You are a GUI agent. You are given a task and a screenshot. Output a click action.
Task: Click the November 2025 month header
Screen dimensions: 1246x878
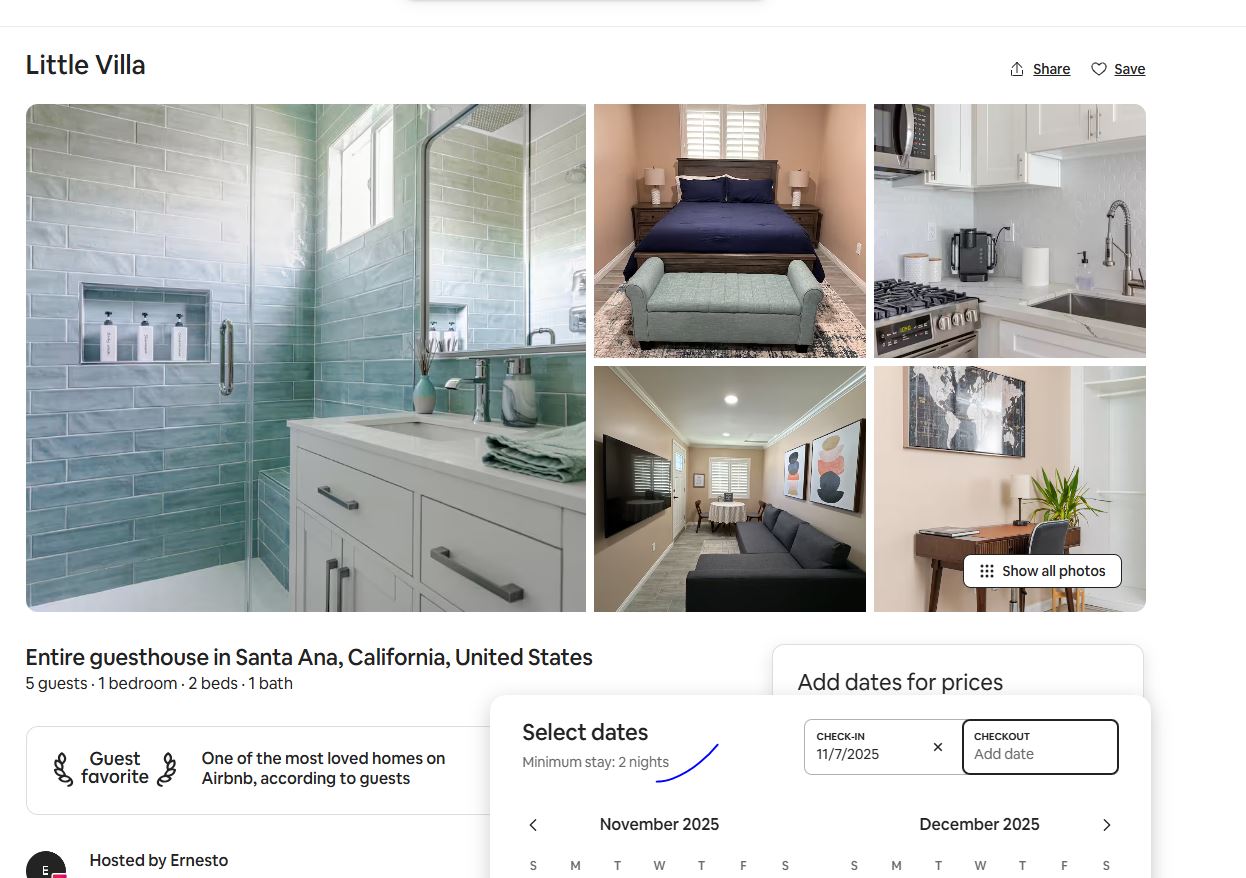(x=659, y=825)
